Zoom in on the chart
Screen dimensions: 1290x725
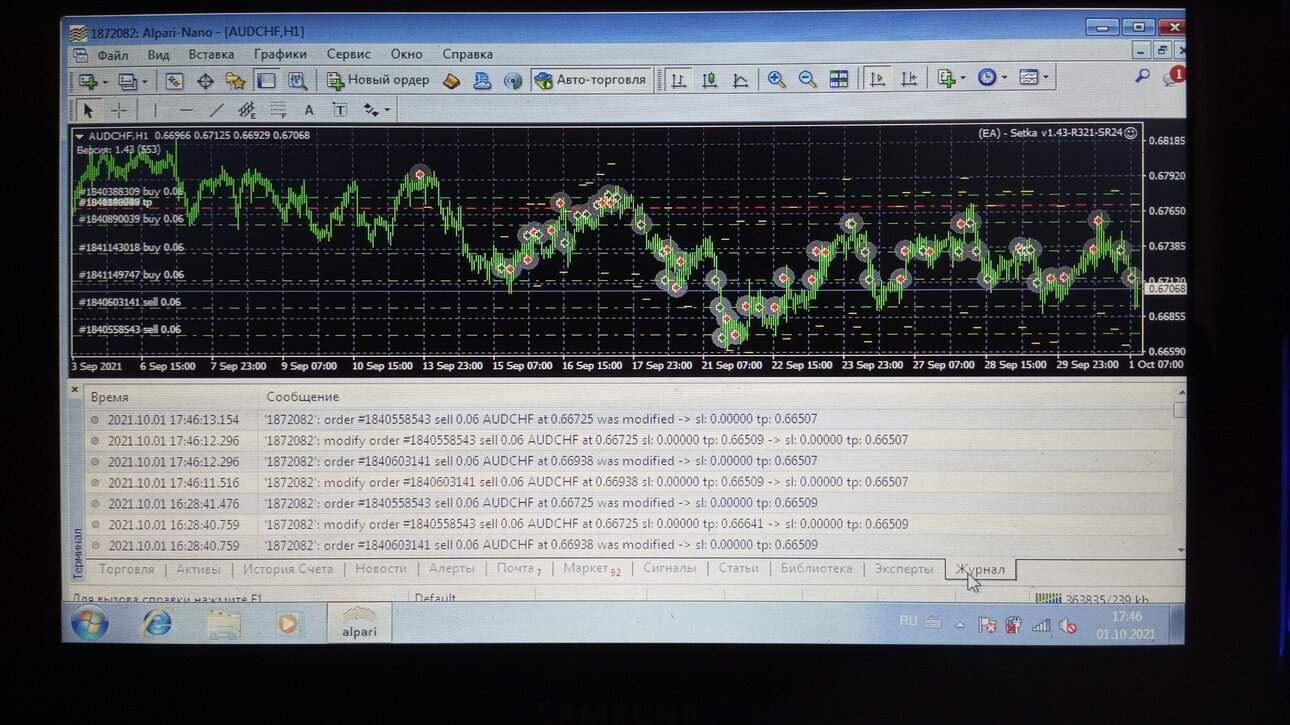click(776, 80)
